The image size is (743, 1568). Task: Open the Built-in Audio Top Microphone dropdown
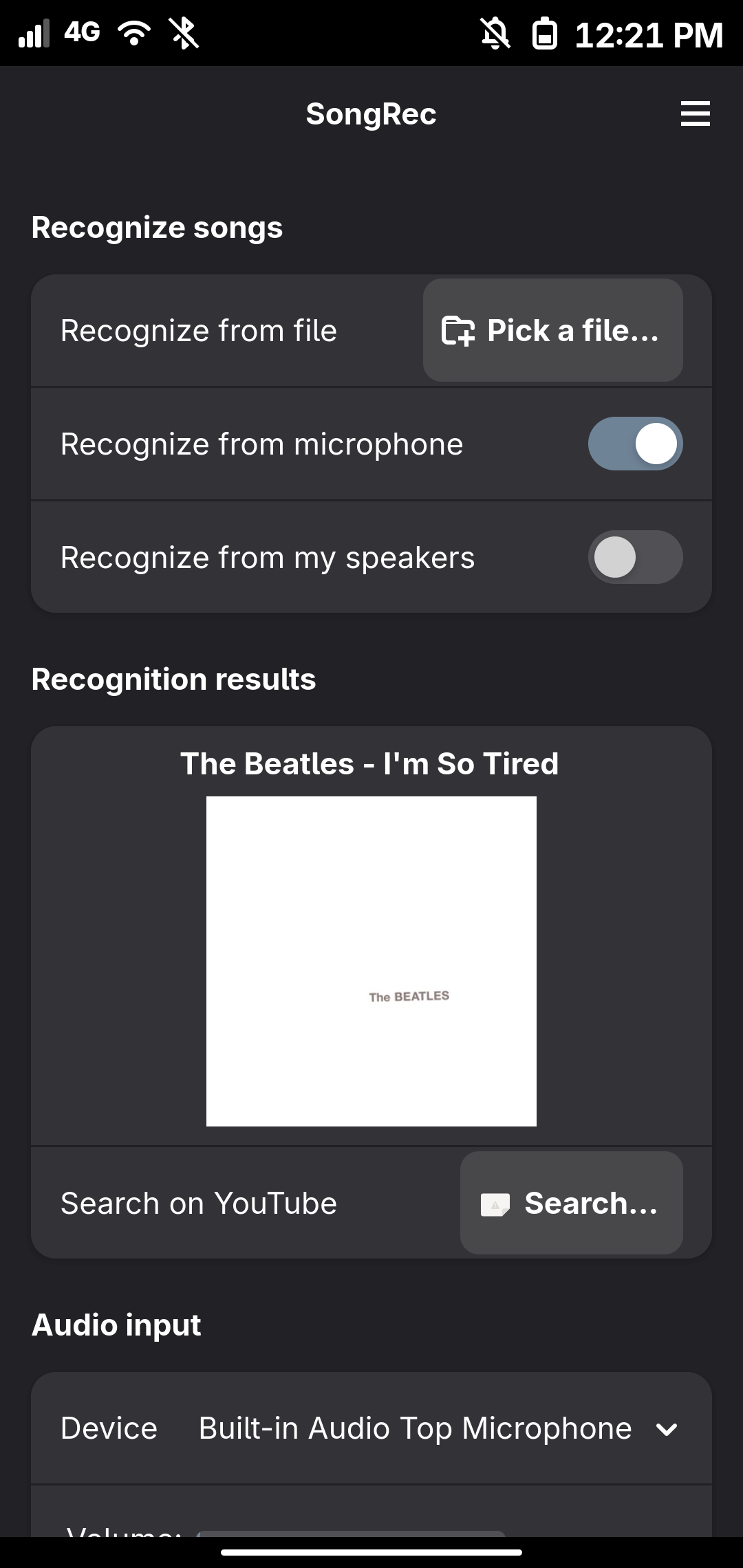click(x=415, y=1428)
